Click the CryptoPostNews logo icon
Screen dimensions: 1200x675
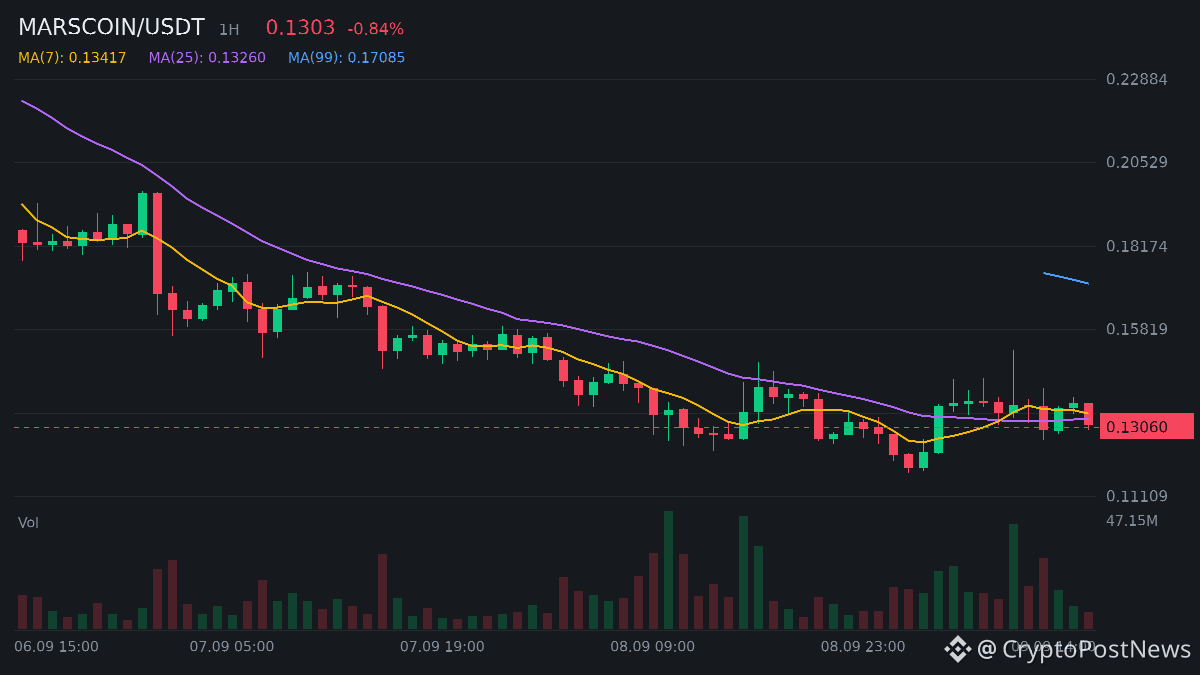click(958, 649)
